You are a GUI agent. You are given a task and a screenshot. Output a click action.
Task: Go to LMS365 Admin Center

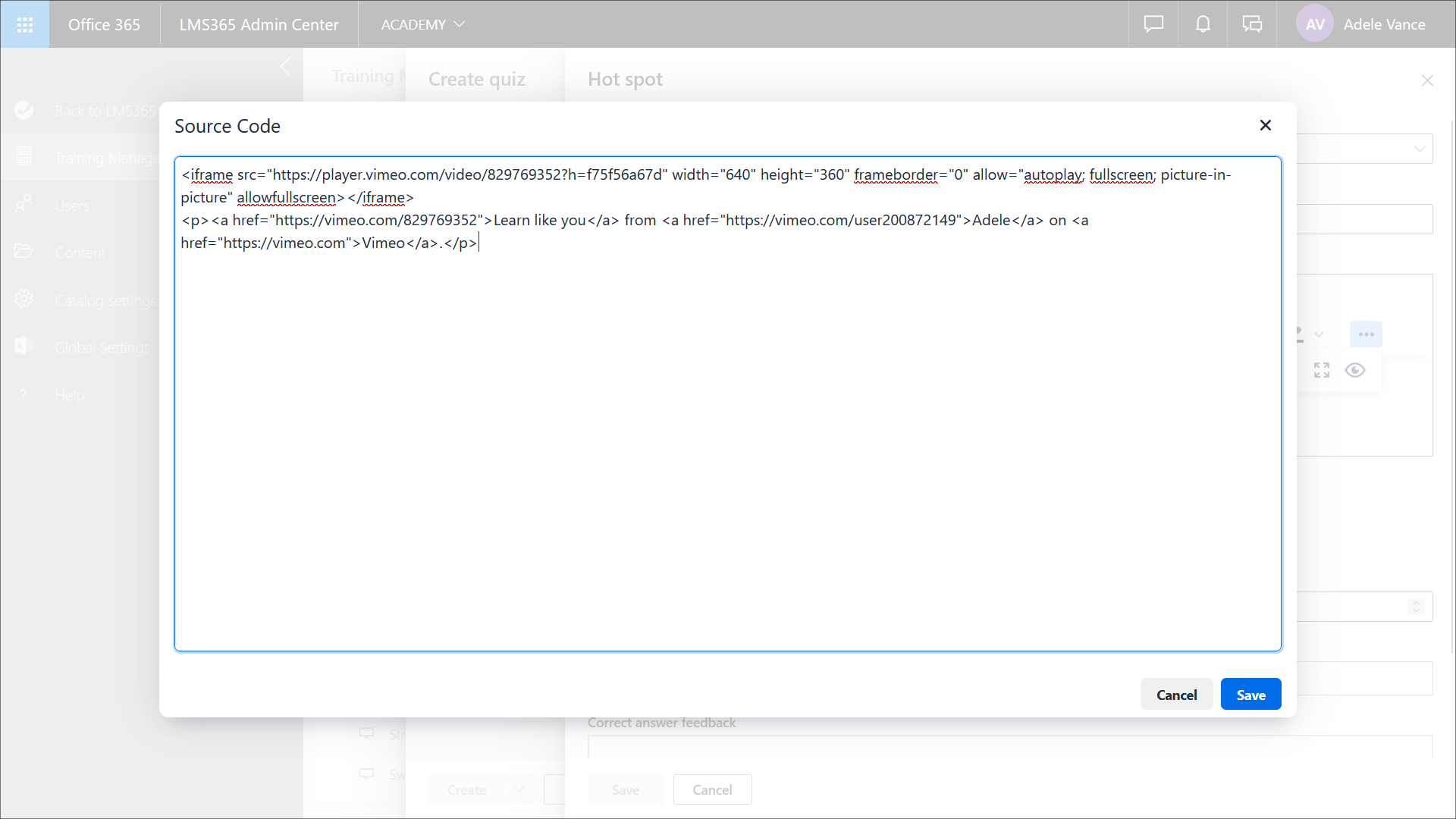tap(259, 24)
